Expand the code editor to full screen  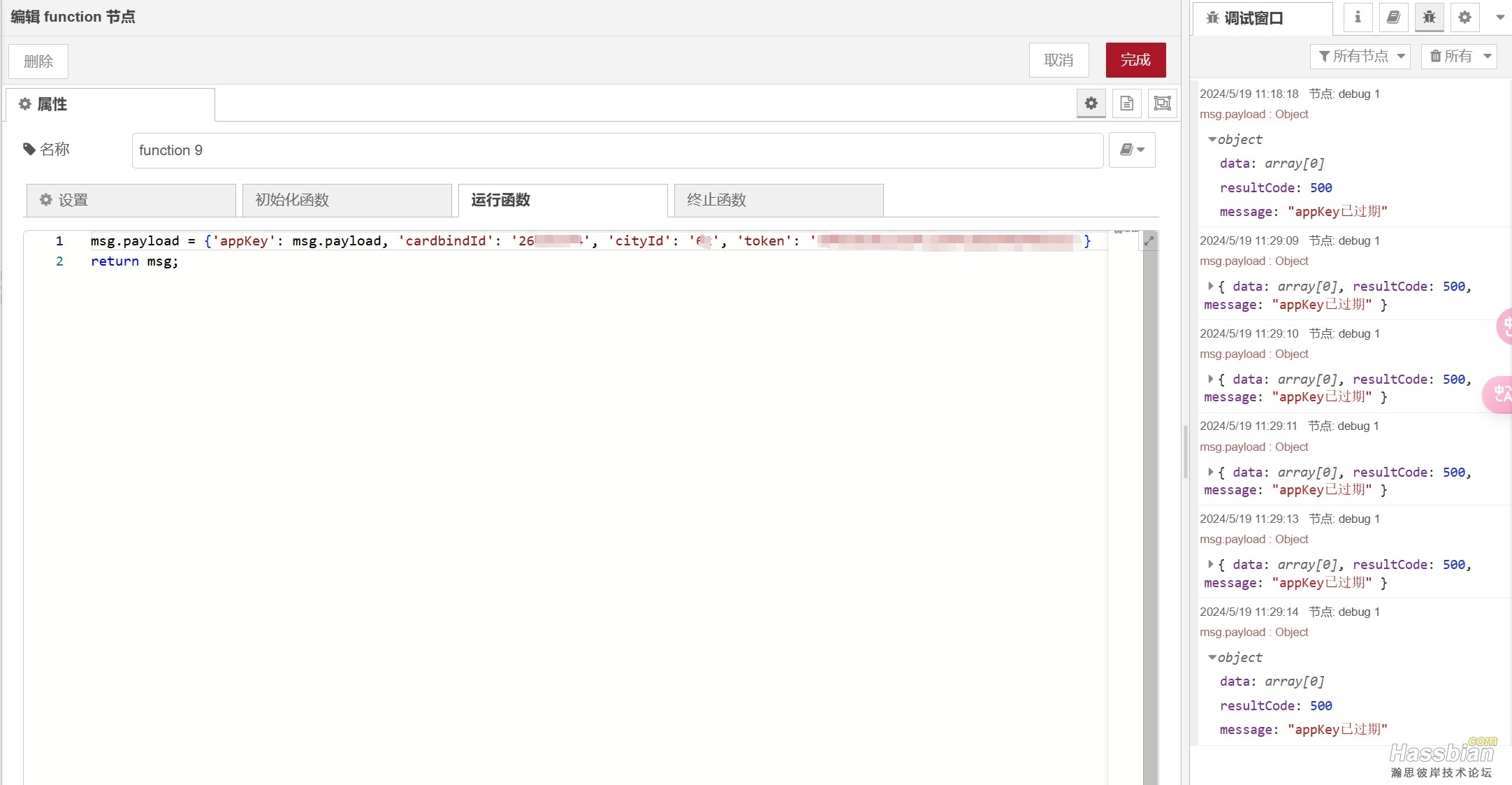1149,241
